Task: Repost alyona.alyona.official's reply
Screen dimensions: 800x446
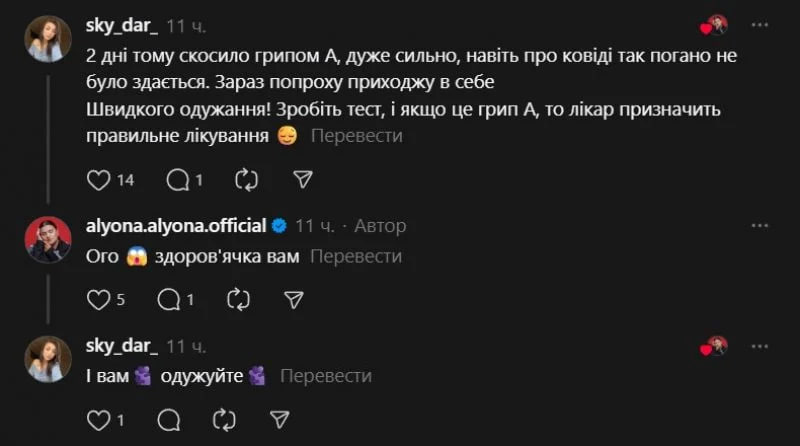Action: tap(238, 299)
